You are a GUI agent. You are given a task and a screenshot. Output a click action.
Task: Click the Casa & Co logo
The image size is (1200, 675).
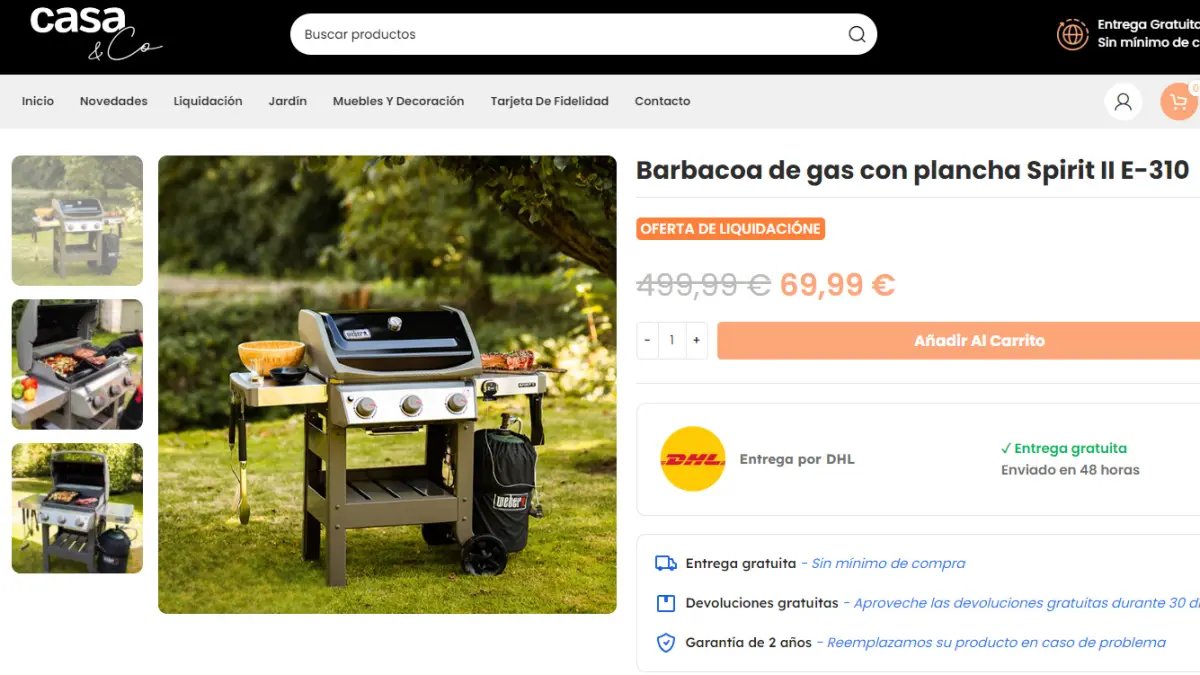point(95,33)
